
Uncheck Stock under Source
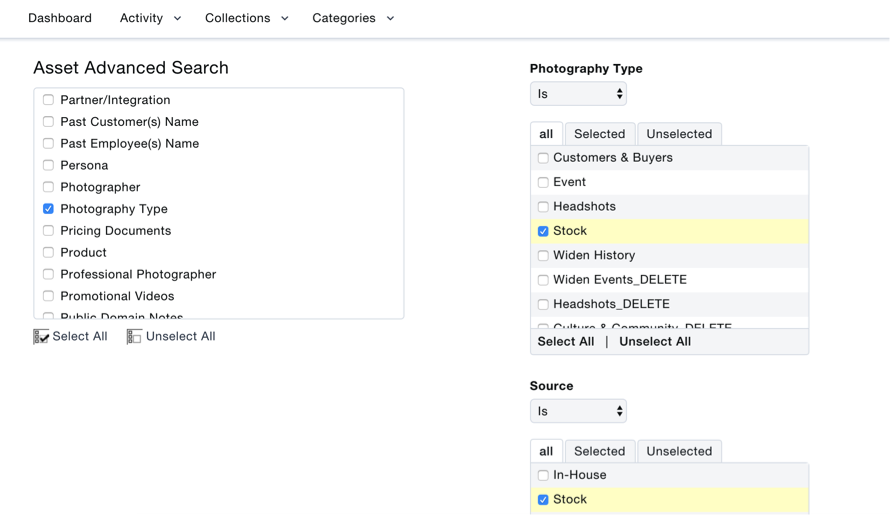click(x=543, y=500)
